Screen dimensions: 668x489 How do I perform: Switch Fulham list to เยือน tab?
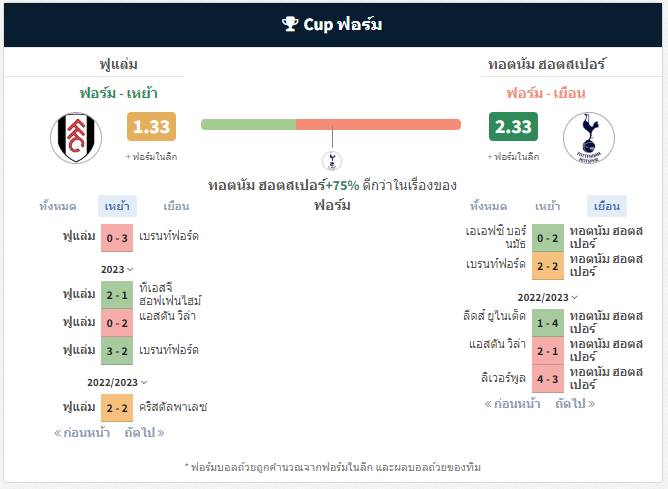(176, 207)
